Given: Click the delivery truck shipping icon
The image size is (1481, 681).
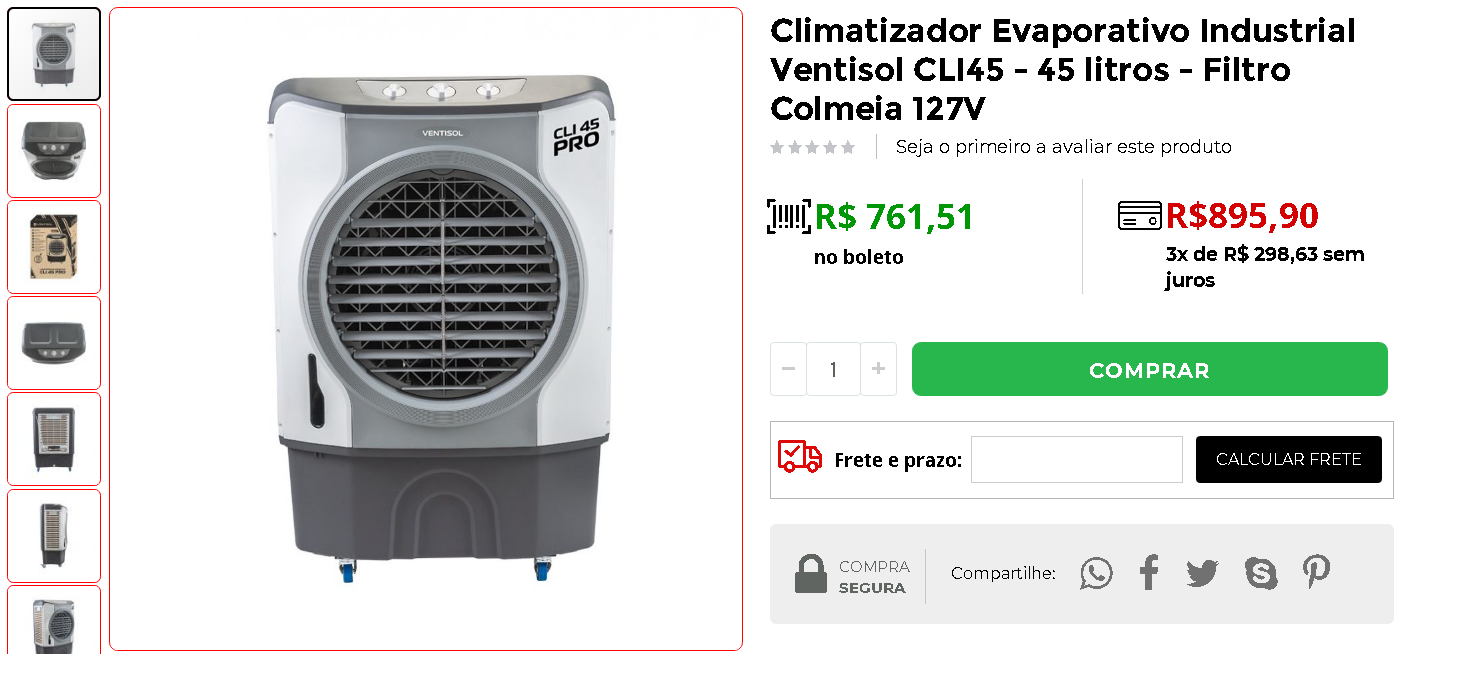Looking at the screenshot, I should (800, 457).
